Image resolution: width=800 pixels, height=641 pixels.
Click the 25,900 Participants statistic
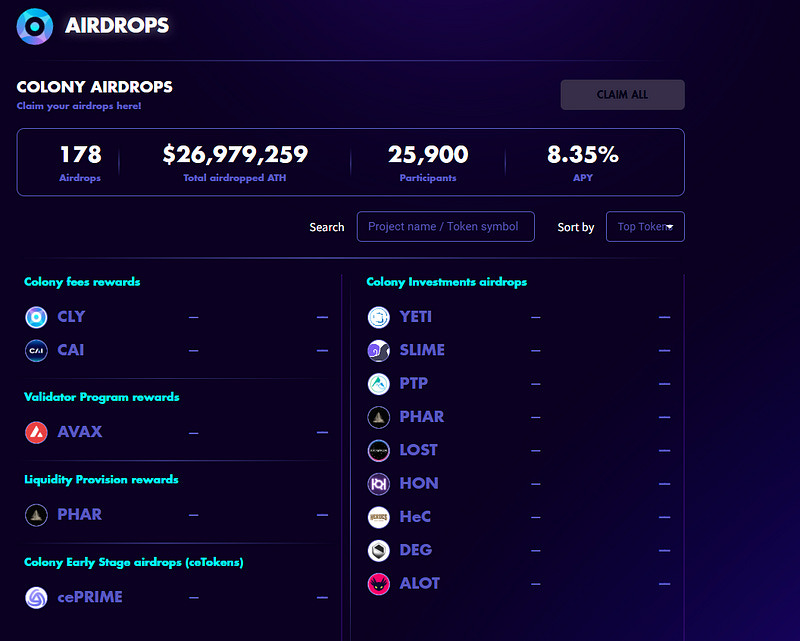[x=428, y=163]
